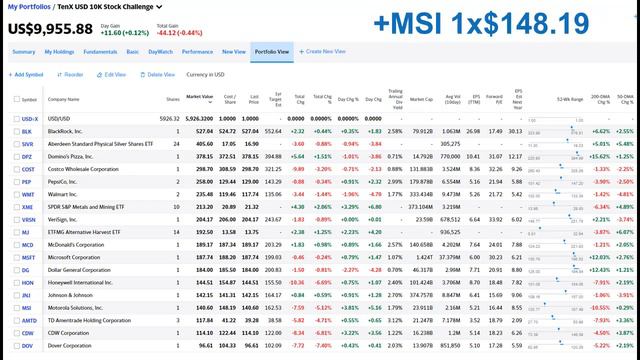Open the MSFT ticker link
This screenshot has height=360, width=640.
click(28, 258)
